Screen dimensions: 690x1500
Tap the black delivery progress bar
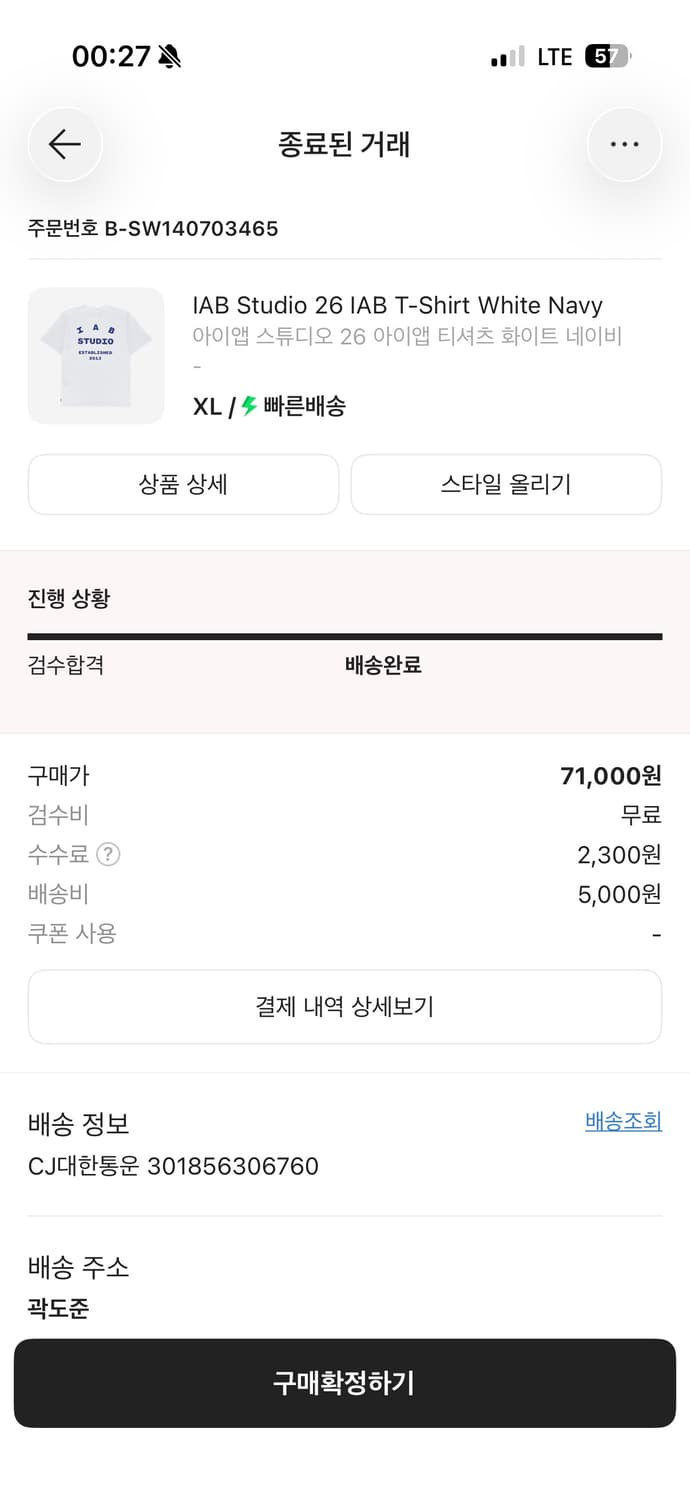tap(345, 634)
